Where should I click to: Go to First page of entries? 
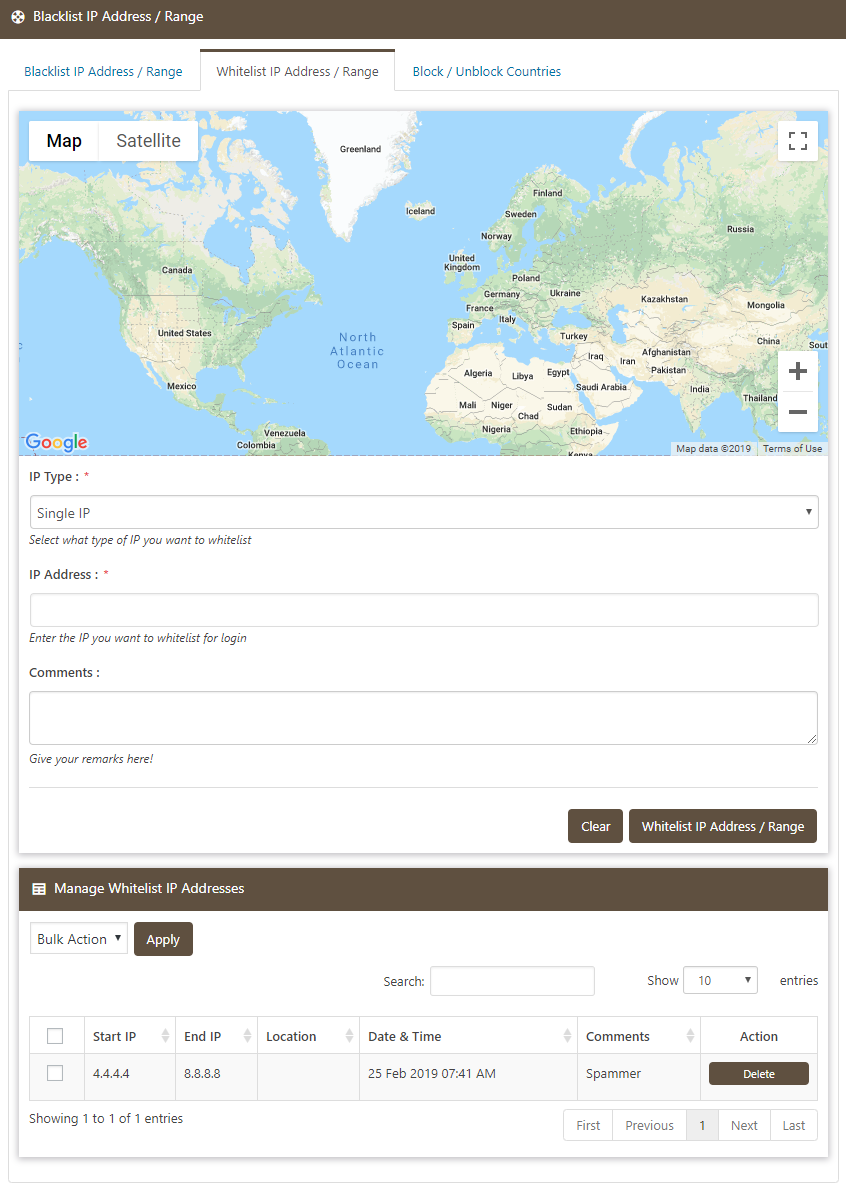[588, 1125]
